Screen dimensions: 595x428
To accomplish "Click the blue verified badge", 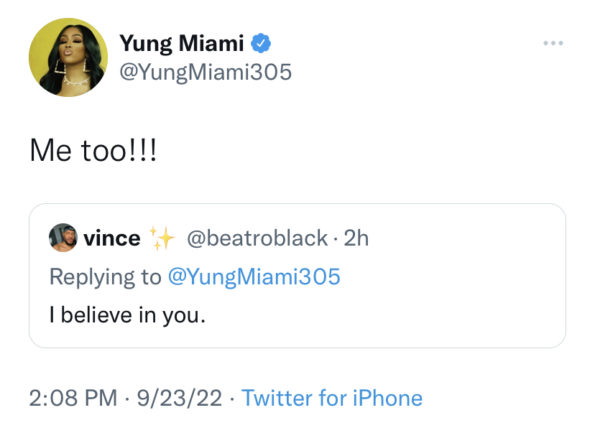I will pos(261,43).
